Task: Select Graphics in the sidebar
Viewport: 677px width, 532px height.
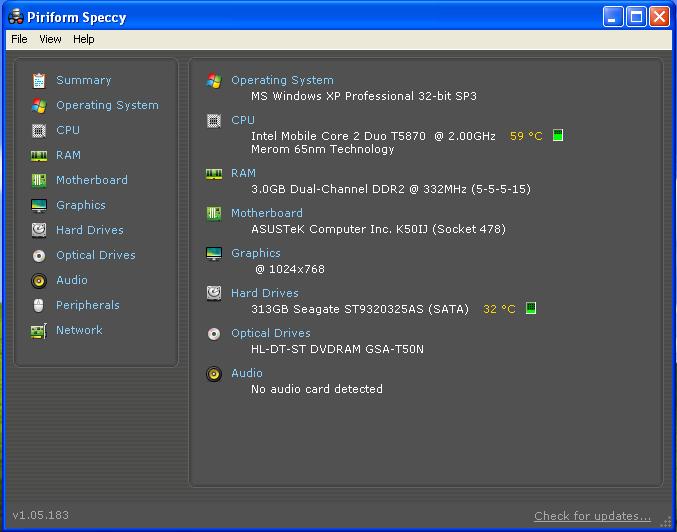Action: [x=81, y=205]
